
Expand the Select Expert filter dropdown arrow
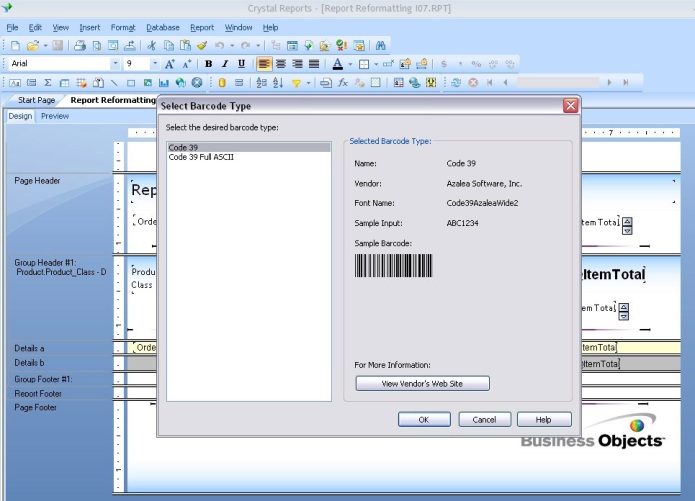click(308, 83)
